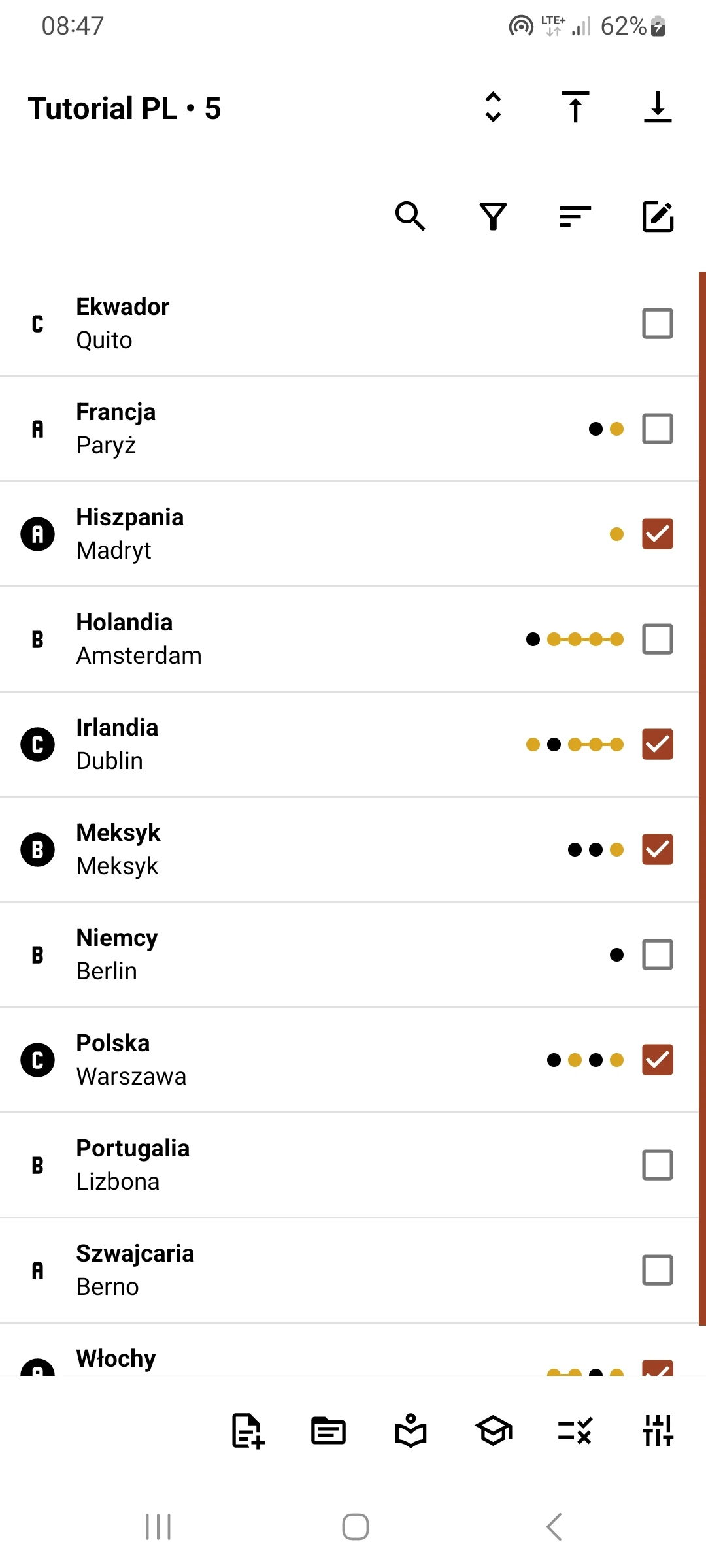Select the Francja Paryż card row

261,428
